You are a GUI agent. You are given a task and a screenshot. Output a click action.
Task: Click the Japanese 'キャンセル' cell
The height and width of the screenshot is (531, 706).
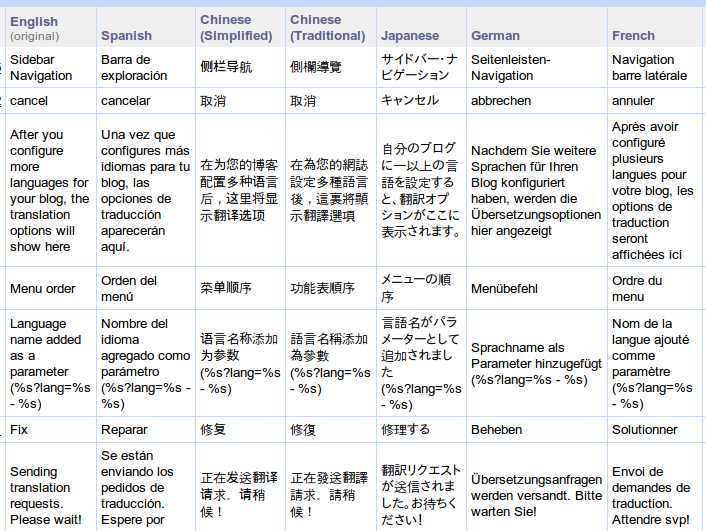point(421,101)
